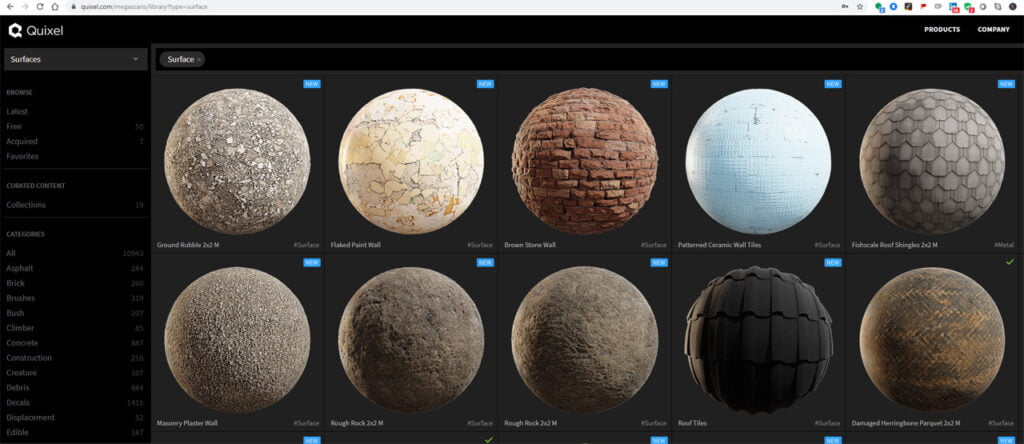Viewport: 1024px width, 444px height.
Task: Select the Creature category
Action: pos(22,373)
